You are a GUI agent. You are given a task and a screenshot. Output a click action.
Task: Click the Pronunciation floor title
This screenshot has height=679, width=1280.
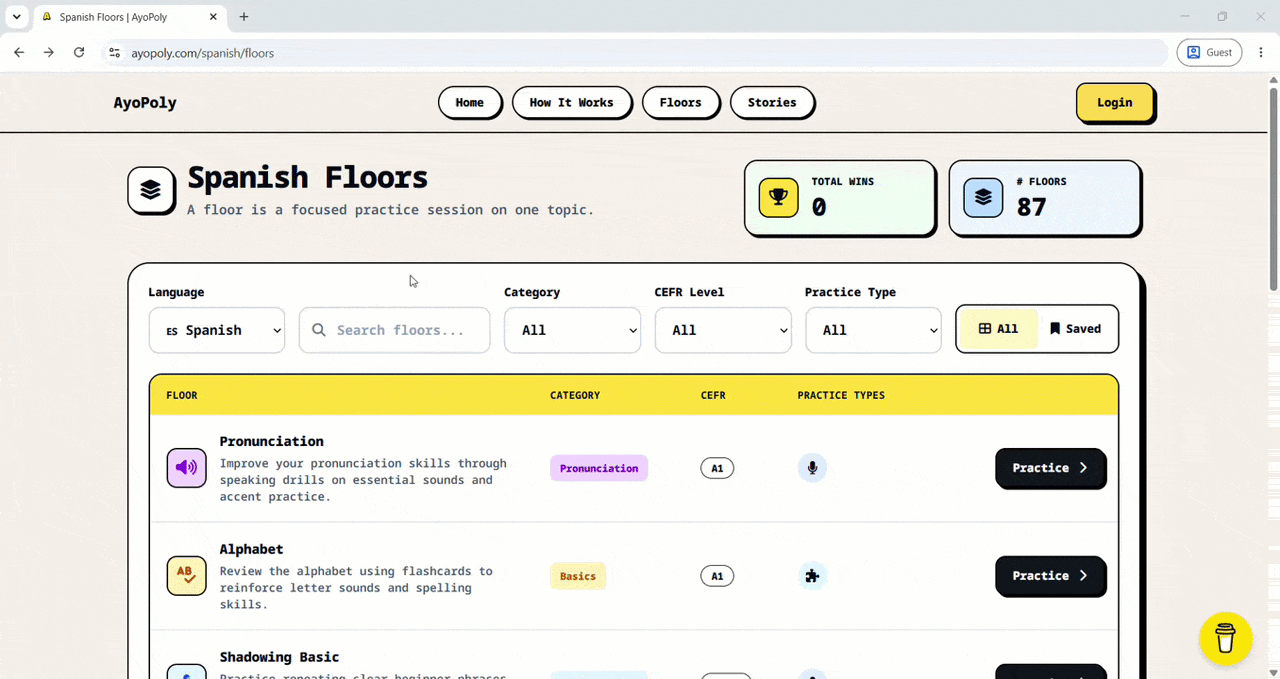272,441
